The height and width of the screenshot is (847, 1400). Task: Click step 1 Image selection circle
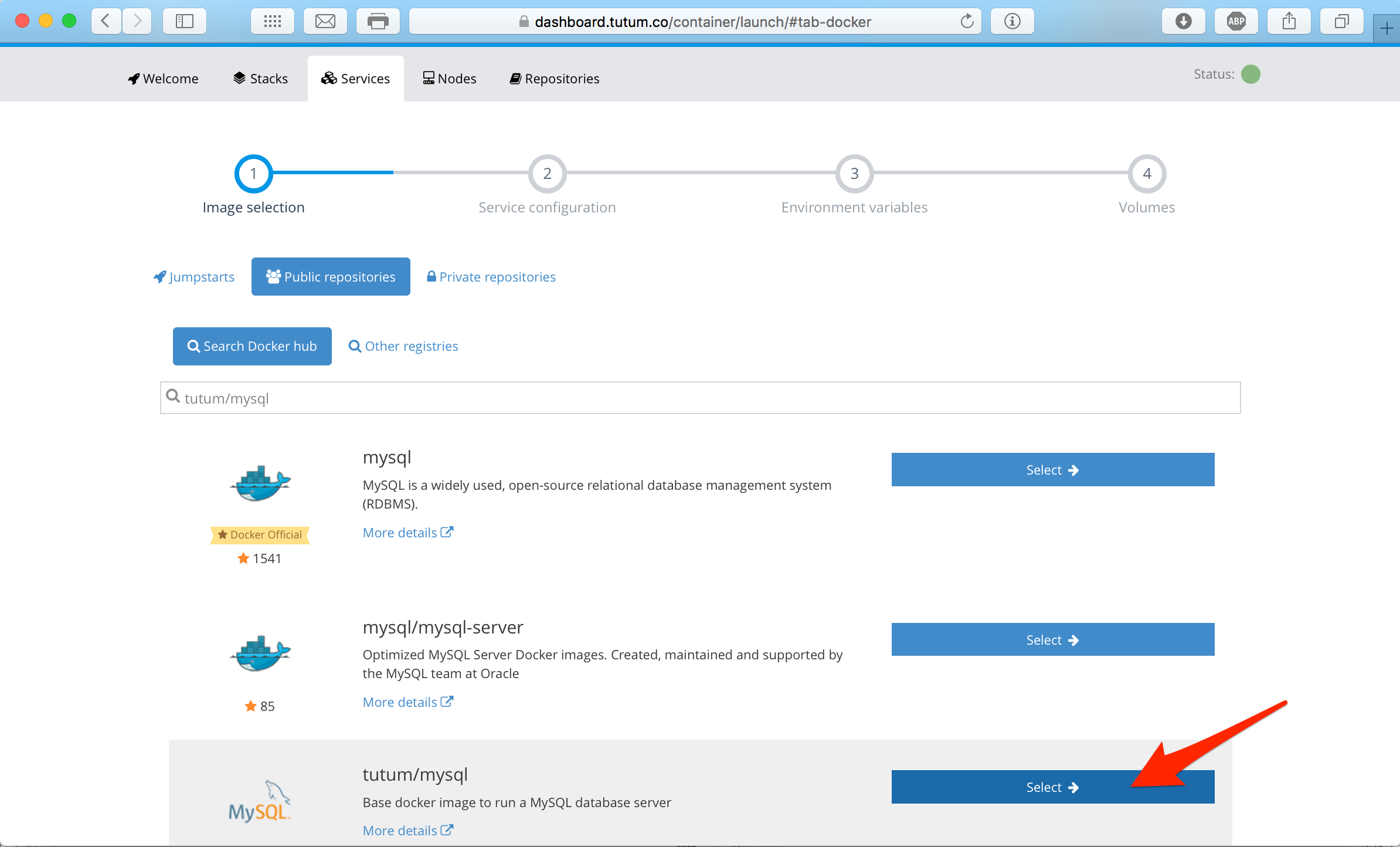pyautogui.click(x=253, y=174)
